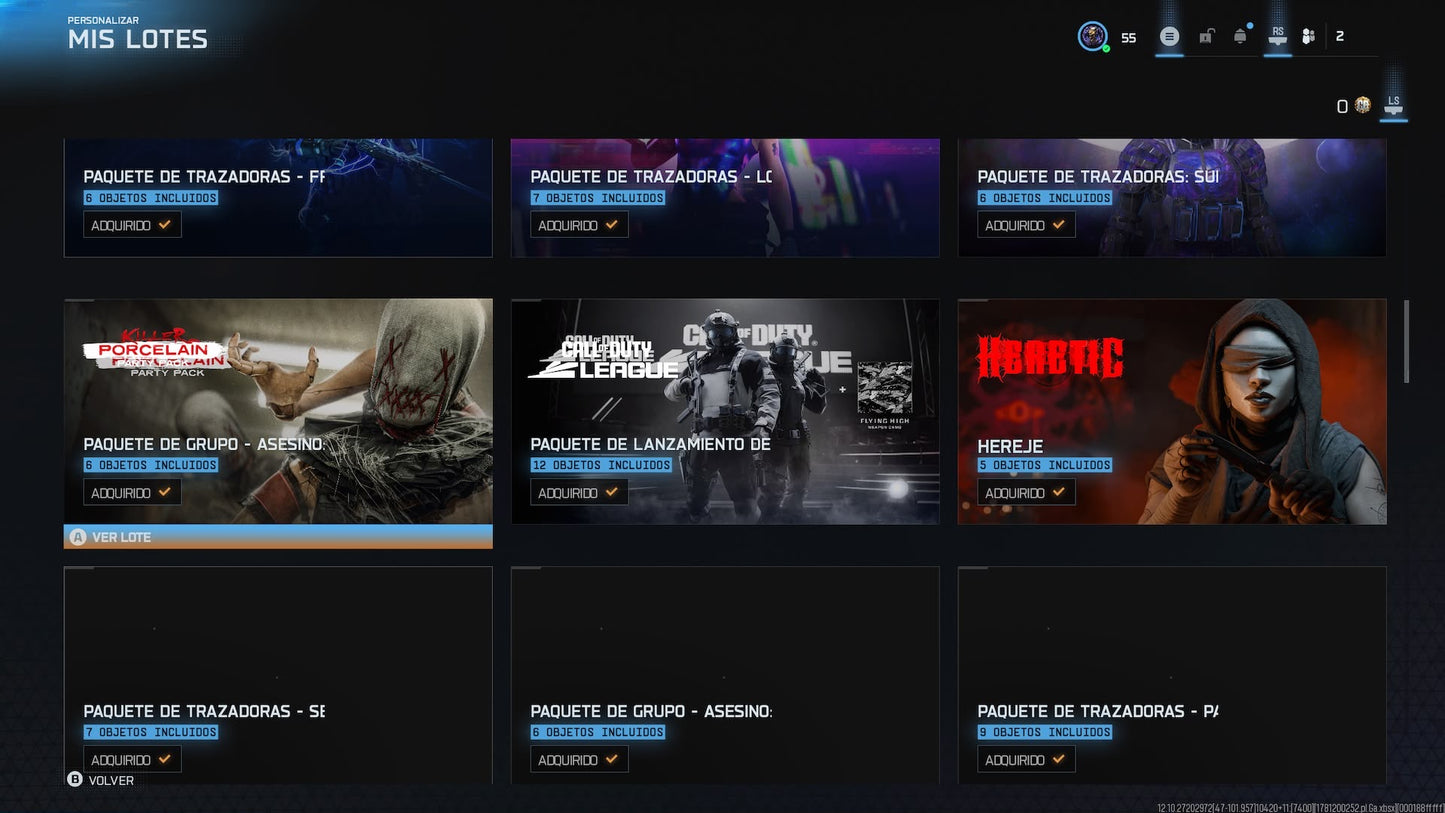Click the checkmark on Paquete de Trazadoras - FF

pyautogui.click(x=165, y=225)
